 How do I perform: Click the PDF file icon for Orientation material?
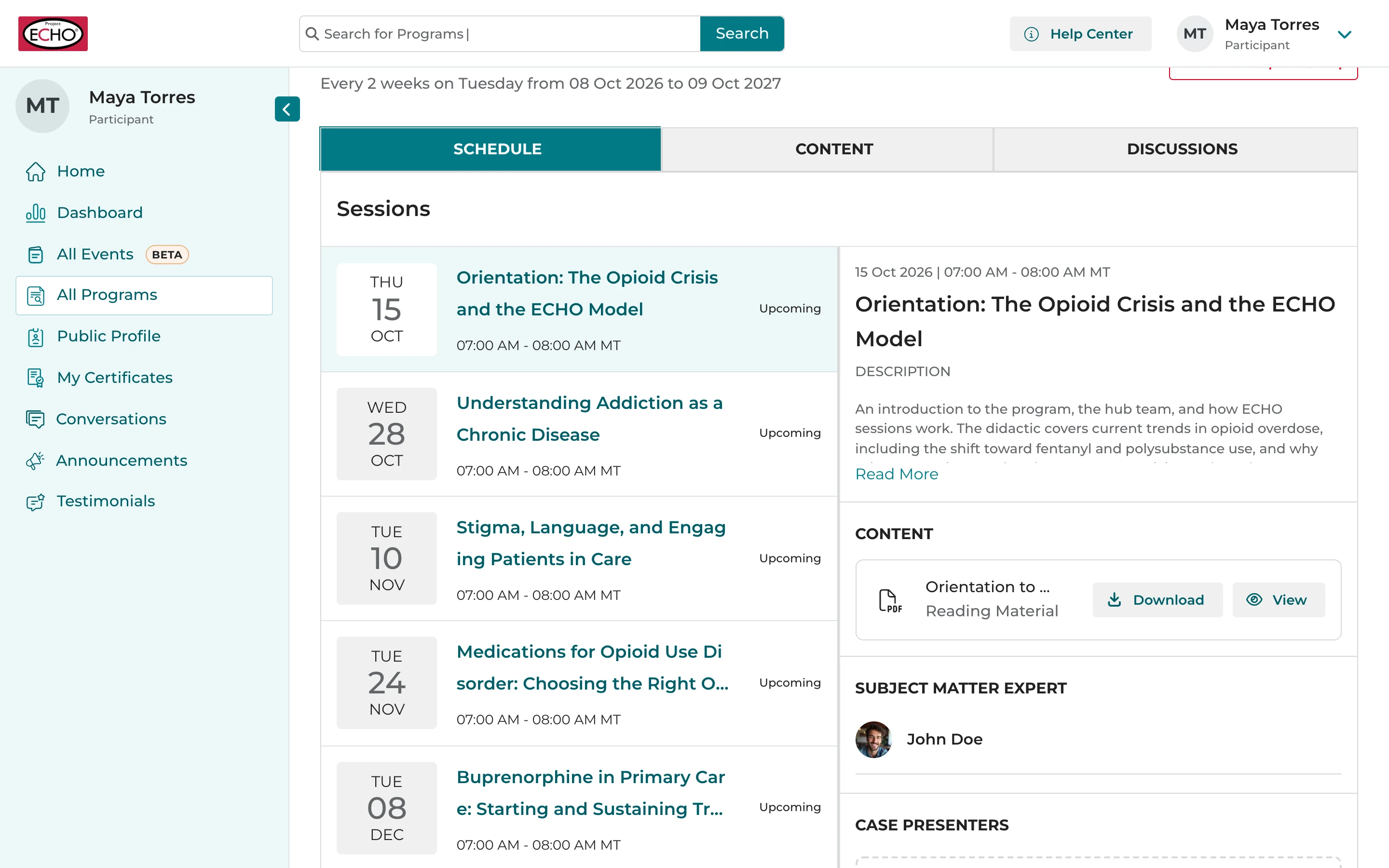(x=890, y=600)
